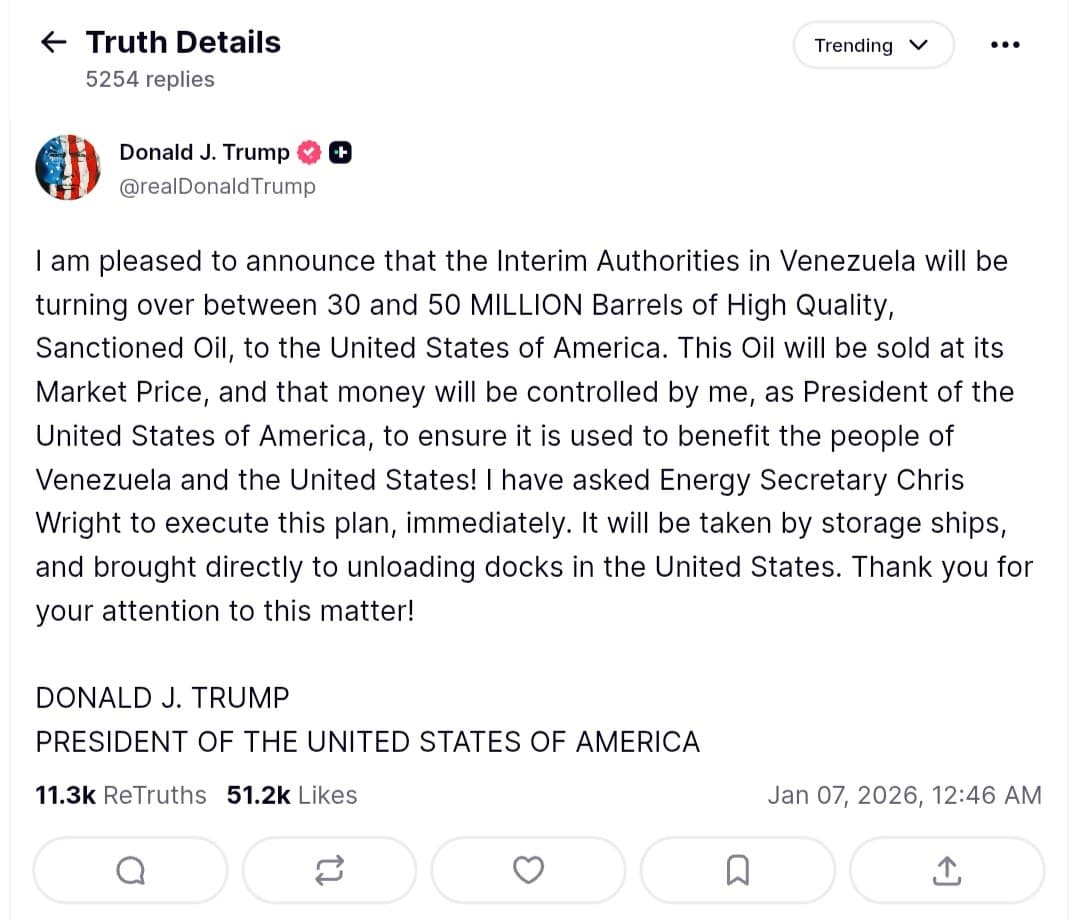Select the Truth Details header
The image size is (1080, 920).
[183, 42]
